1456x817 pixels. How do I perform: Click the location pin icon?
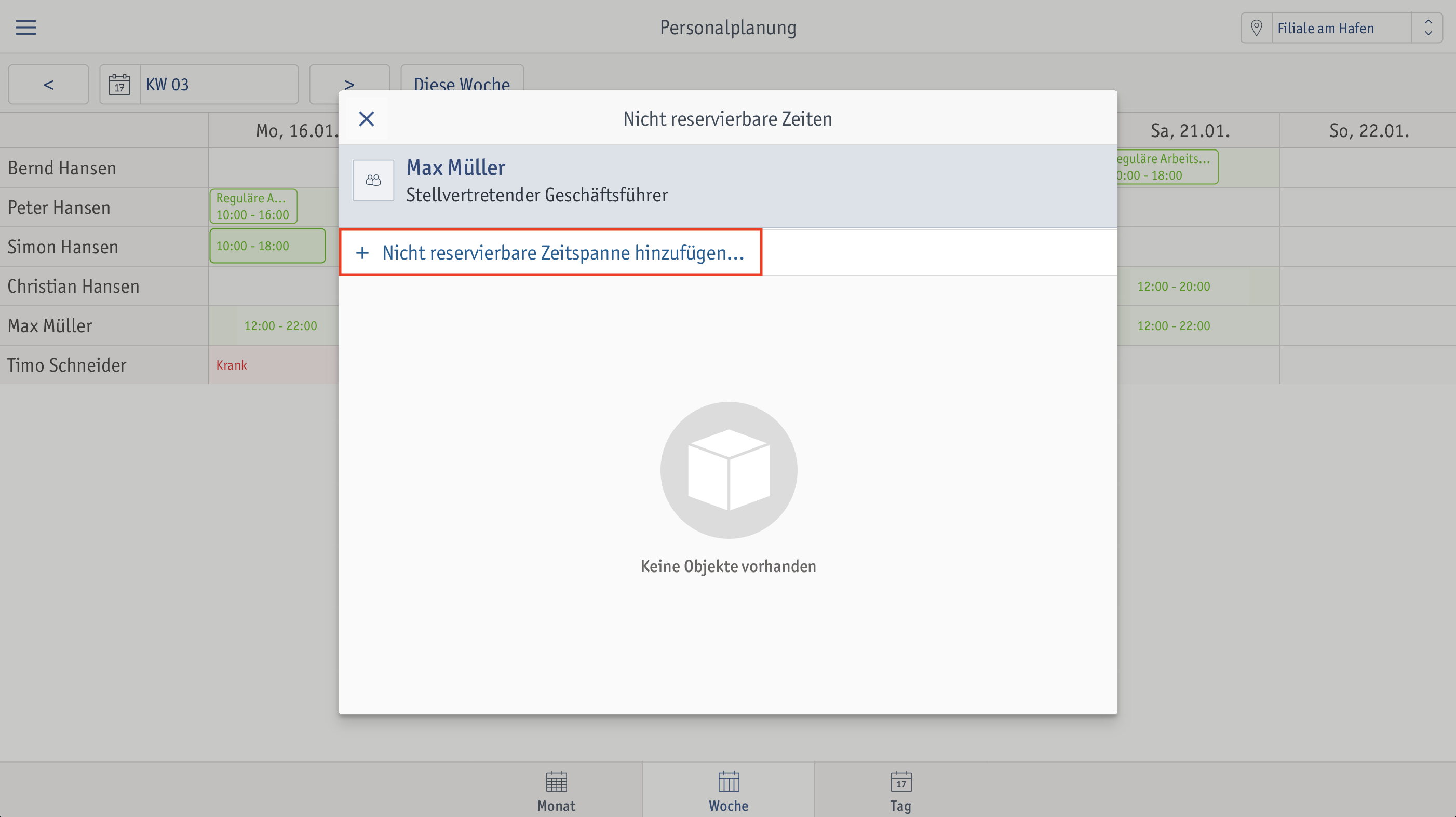pos(1256,28)
